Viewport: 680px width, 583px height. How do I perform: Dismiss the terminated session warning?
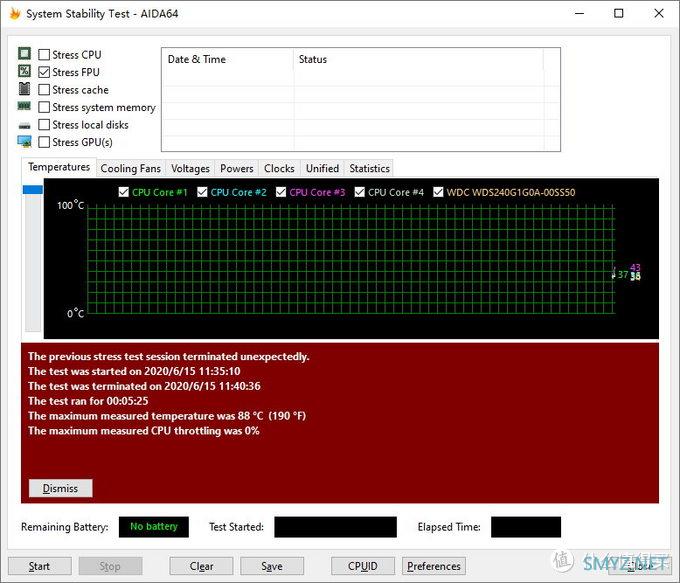coord(60,488)
